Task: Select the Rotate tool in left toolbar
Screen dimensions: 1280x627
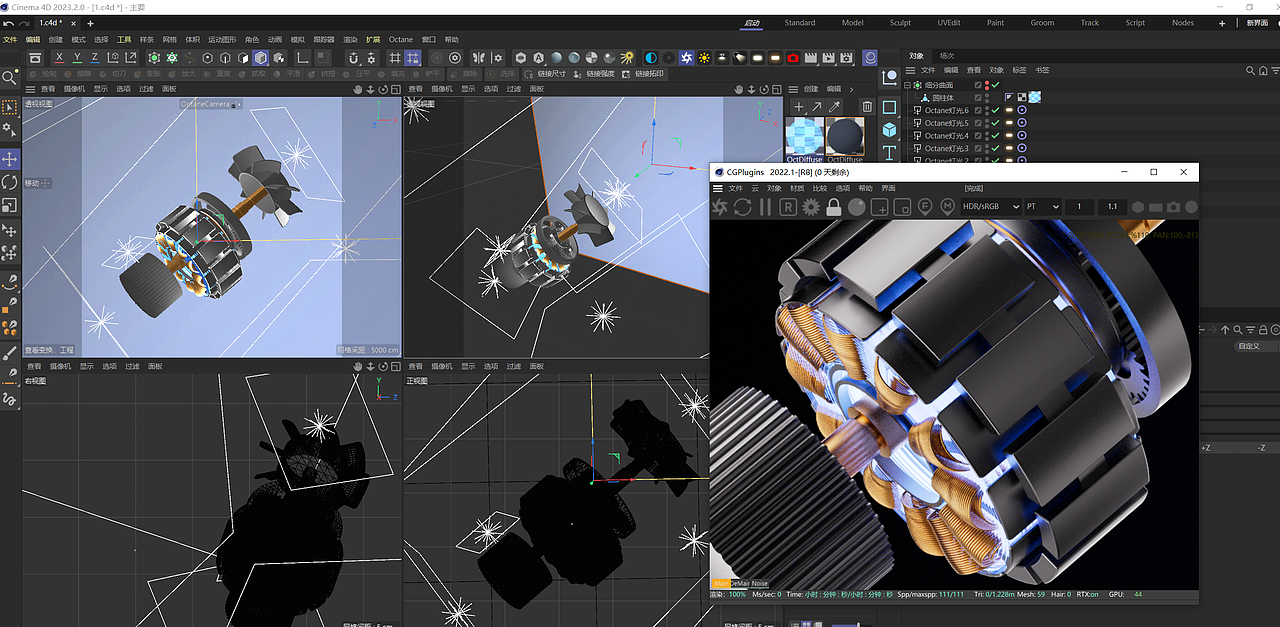Action: 10,182
